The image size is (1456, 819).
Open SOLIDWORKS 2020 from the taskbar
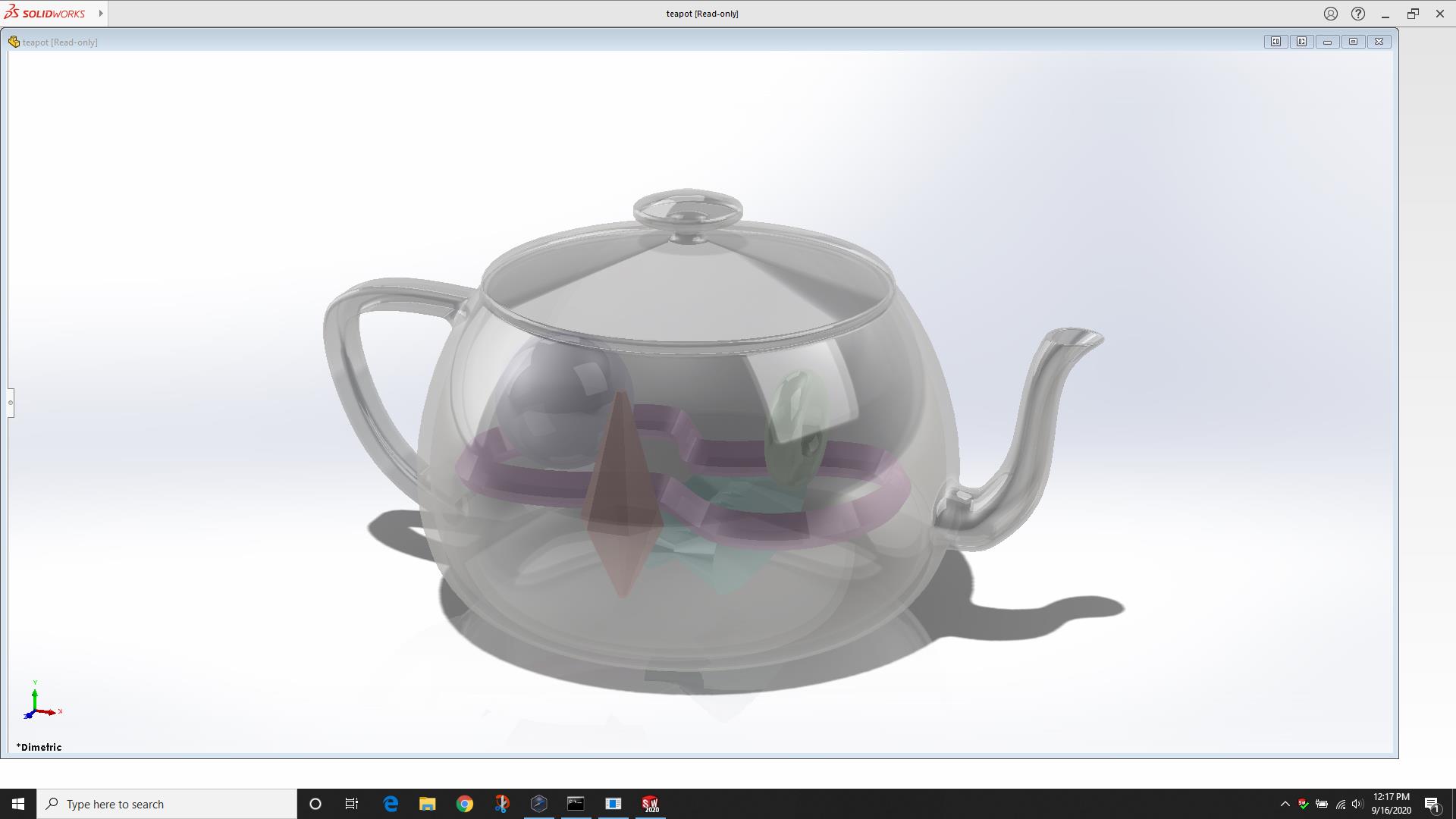pos(650,804)
